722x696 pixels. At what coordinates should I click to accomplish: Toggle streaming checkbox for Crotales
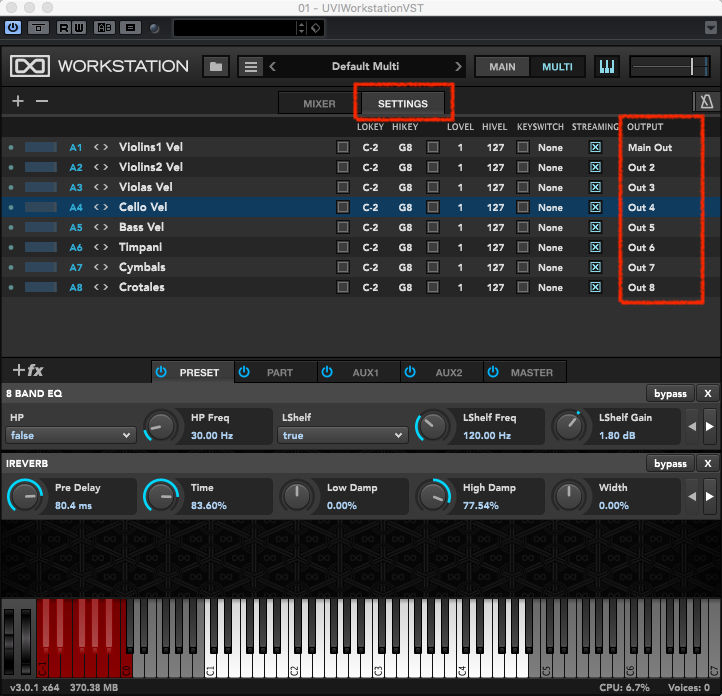click(x=595, y=287)
